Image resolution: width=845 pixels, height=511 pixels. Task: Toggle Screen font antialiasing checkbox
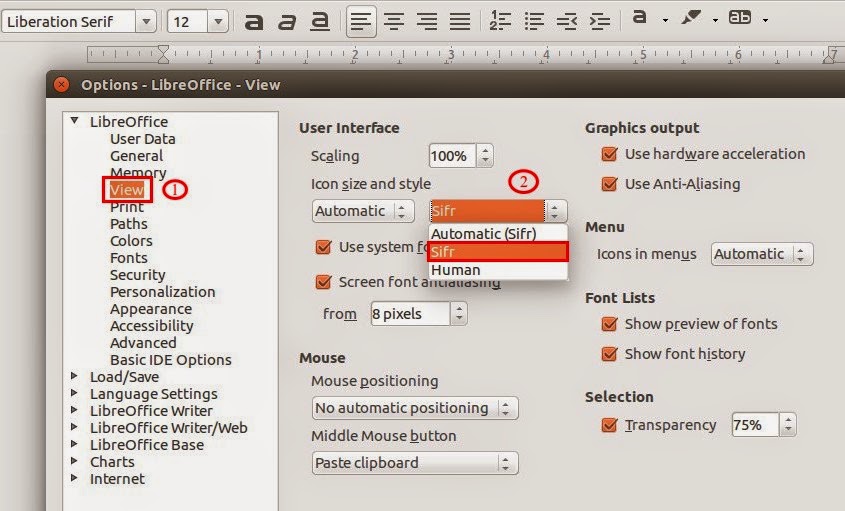click(x=323, y=282)
